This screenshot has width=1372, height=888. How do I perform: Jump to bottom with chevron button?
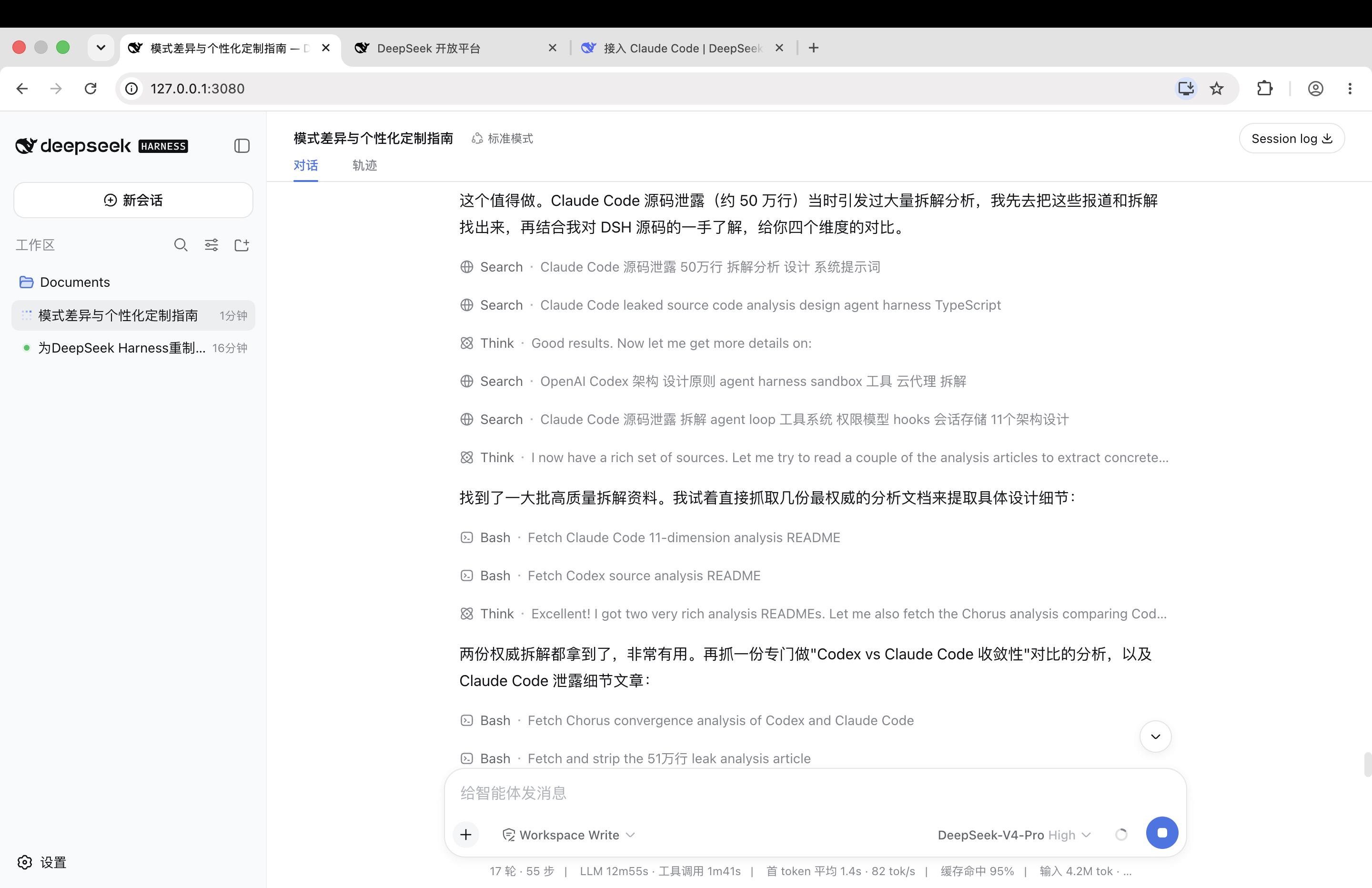1156,737
